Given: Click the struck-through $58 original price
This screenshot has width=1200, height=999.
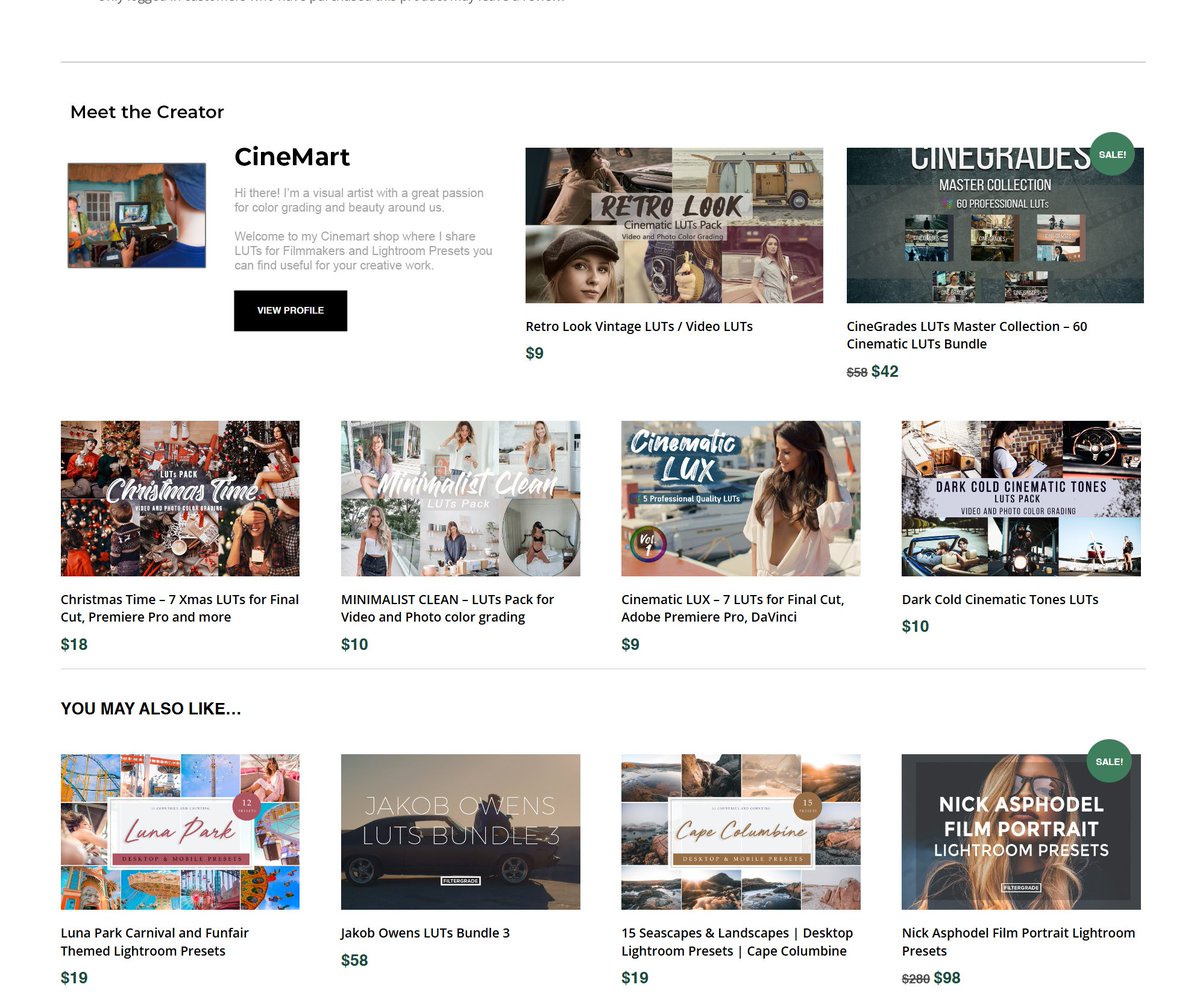Looking at the screenshot, I should tap(857, 372).
